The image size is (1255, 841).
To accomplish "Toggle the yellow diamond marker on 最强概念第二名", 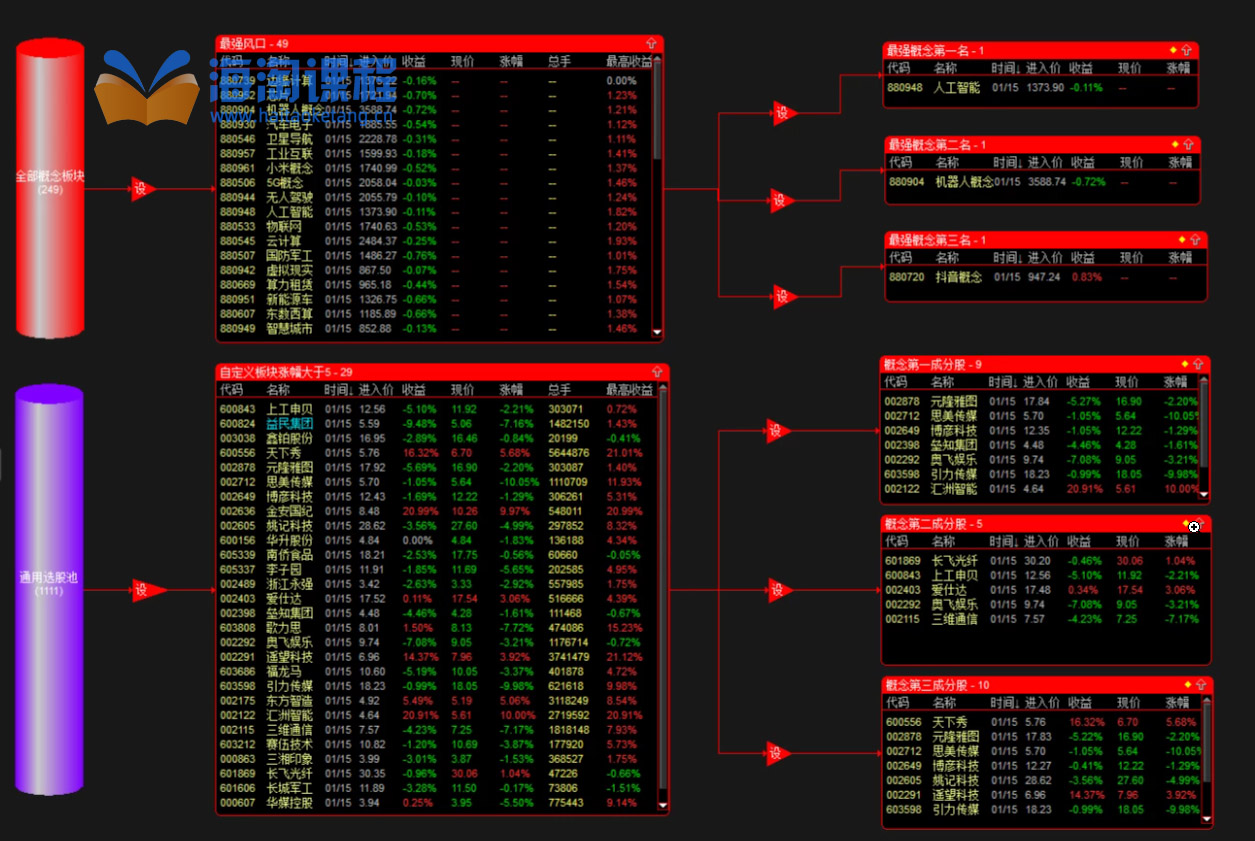I will coord(1175,144).
